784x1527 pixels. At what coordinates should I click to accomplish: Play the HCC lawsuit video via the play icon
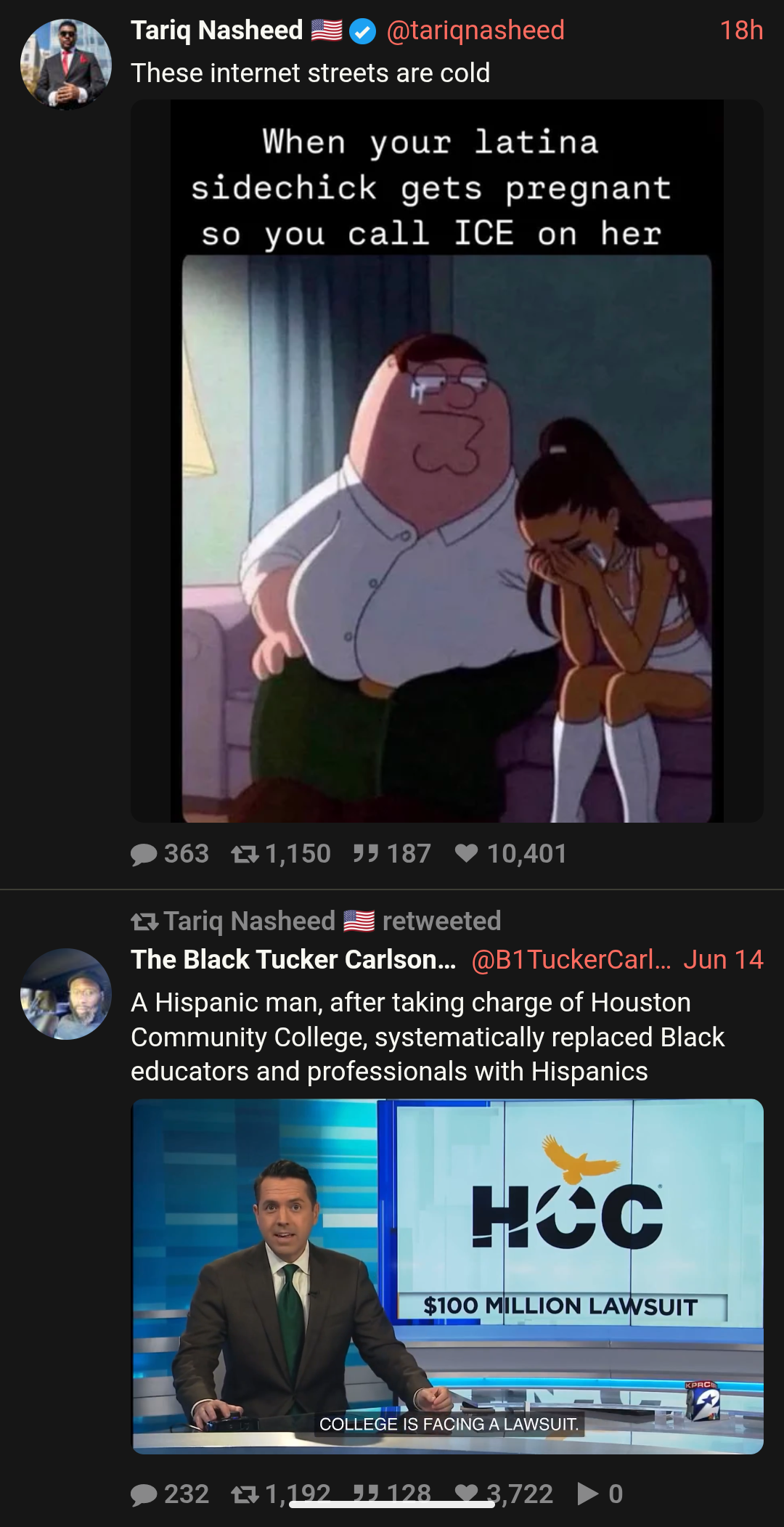tap(587, 1494)
